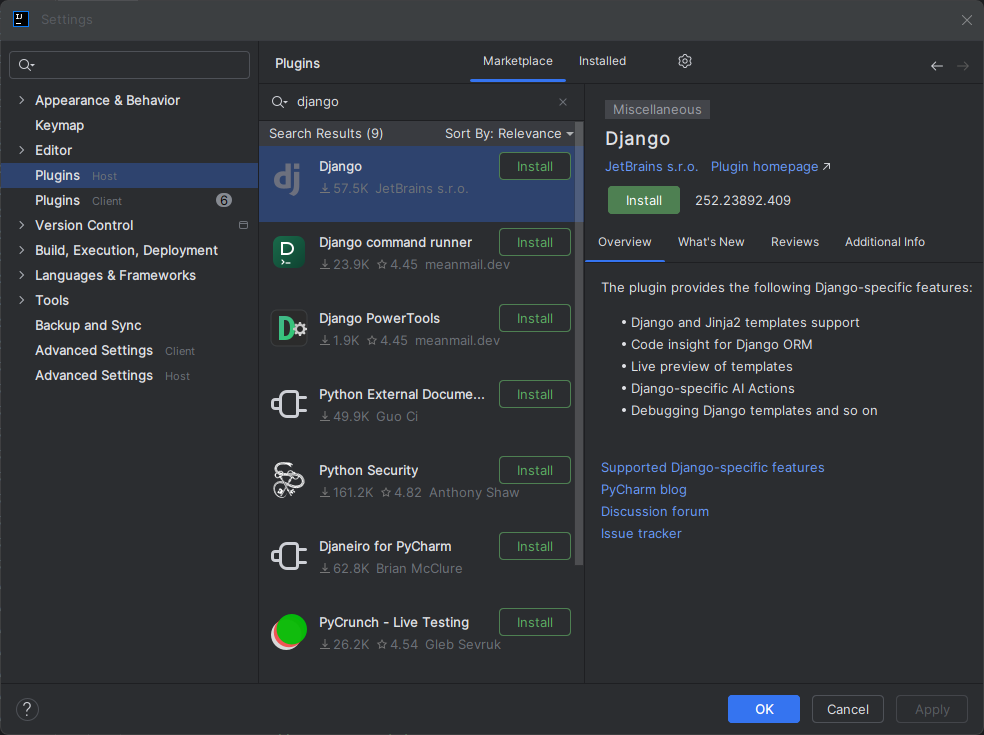The height and width of the screenshot is (735, 984).
Task: Click the plugin list vertical scrollbar
Action: point(579,345)
